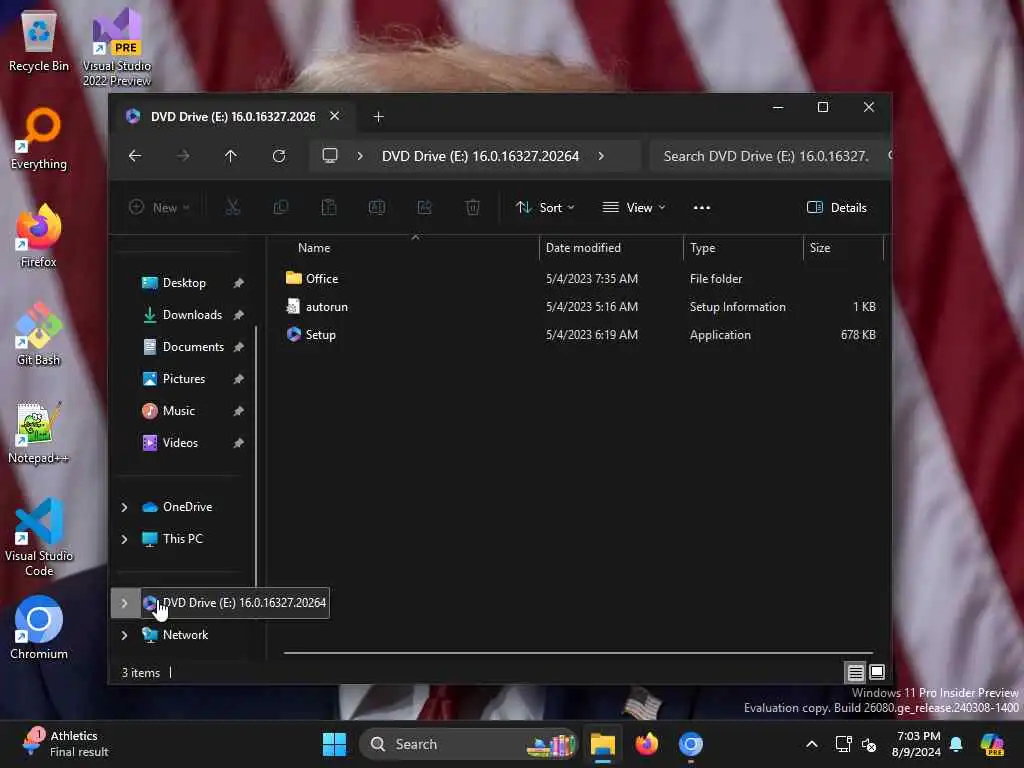Open Visual Studio Code desktop shortcut
The width and height of the screenshot is (1024, 768).
(x=39, y=537)
